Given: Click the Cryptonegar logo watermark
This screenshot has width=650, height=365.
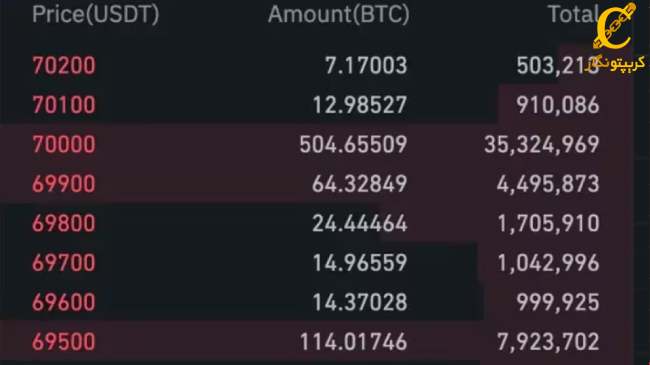Looking at the screenshot, I should point(616,38).
